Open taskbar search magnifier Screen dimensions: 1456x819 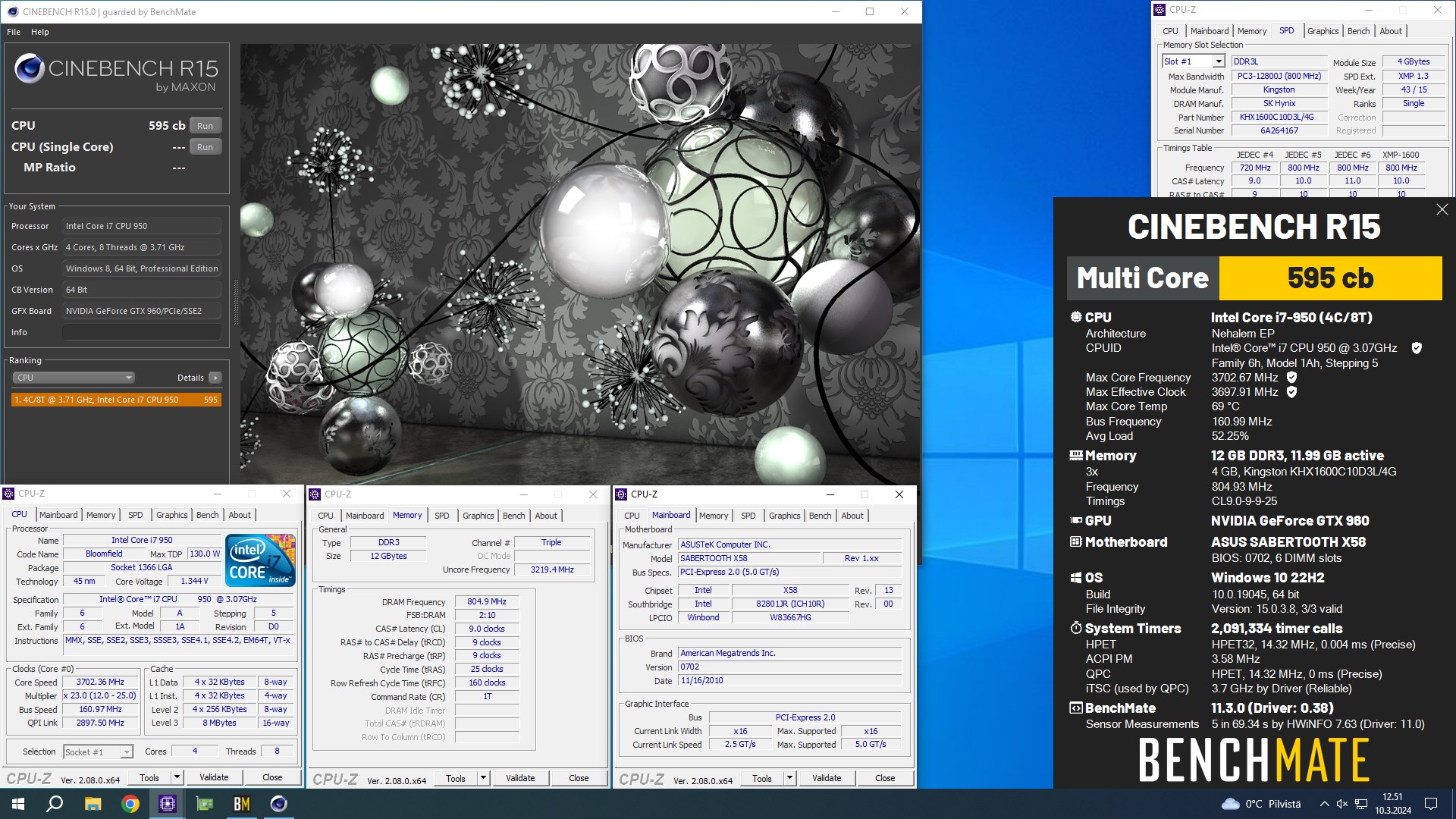coord(55,804)
